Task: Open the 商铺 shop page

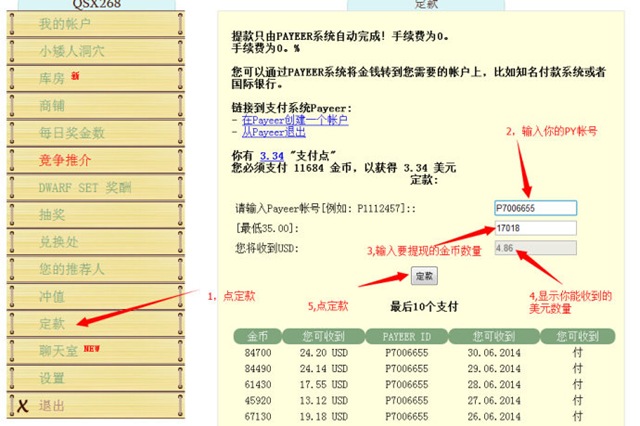Action: [x=53, y=105]
